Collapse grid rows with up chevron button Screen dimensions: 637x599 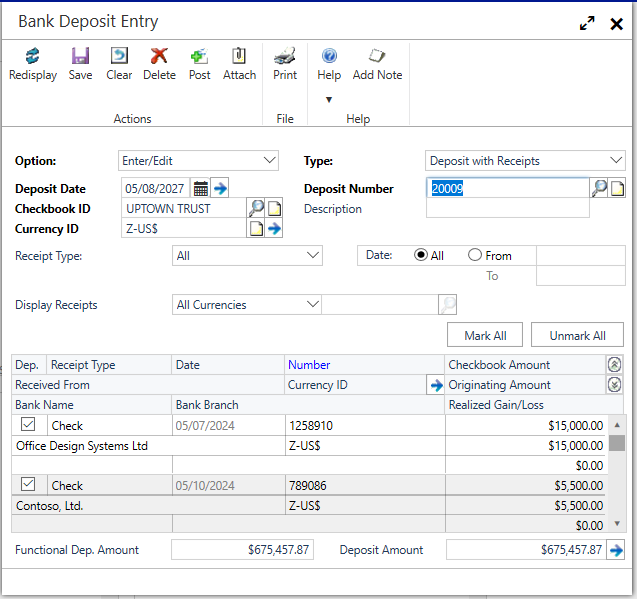point(614,365)
